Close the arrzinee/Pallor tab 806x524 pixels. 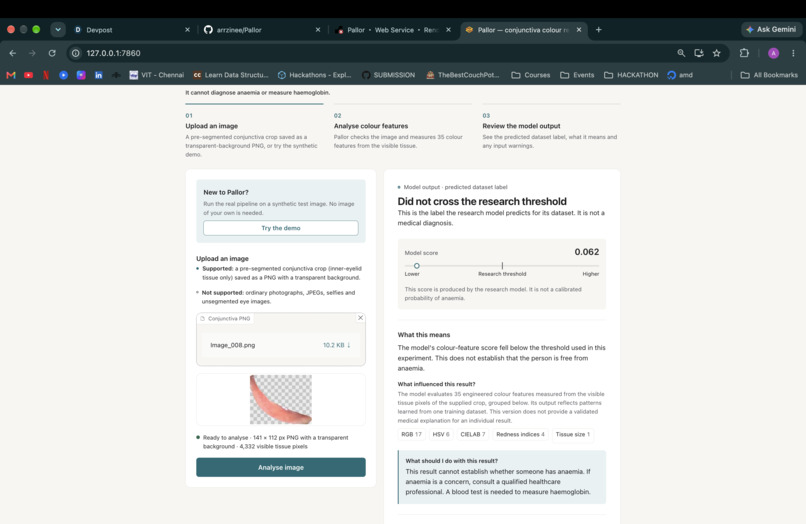(x=318, y=30)
